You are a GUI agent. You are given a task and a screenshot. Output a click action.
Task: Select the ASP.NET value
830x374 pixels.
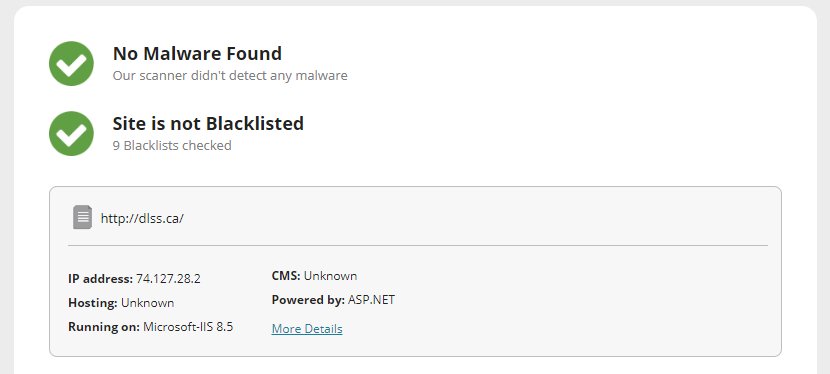pyautogui.click(x=371, y=300)
